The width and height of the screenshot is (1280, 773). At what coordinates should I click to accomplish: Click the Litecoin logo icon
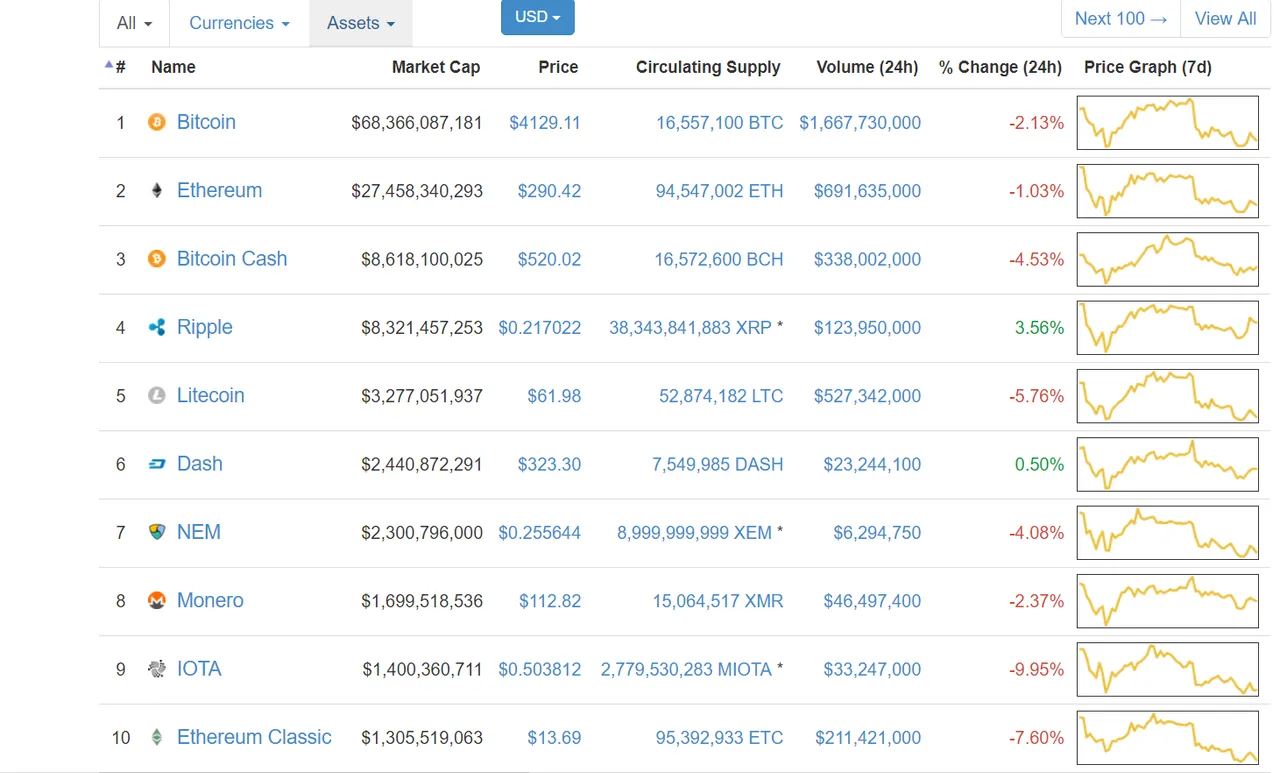click(156, 396)
